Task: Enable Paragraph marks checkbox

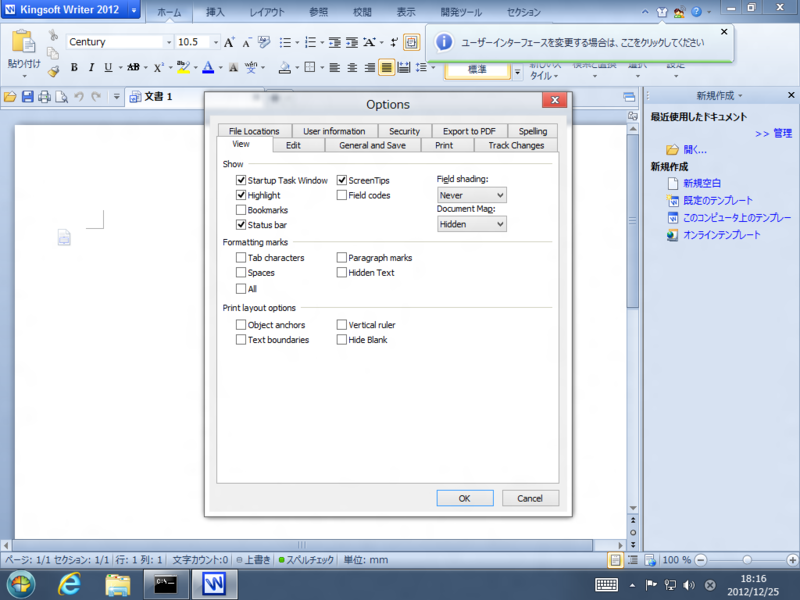Action: tap(342, 258)
